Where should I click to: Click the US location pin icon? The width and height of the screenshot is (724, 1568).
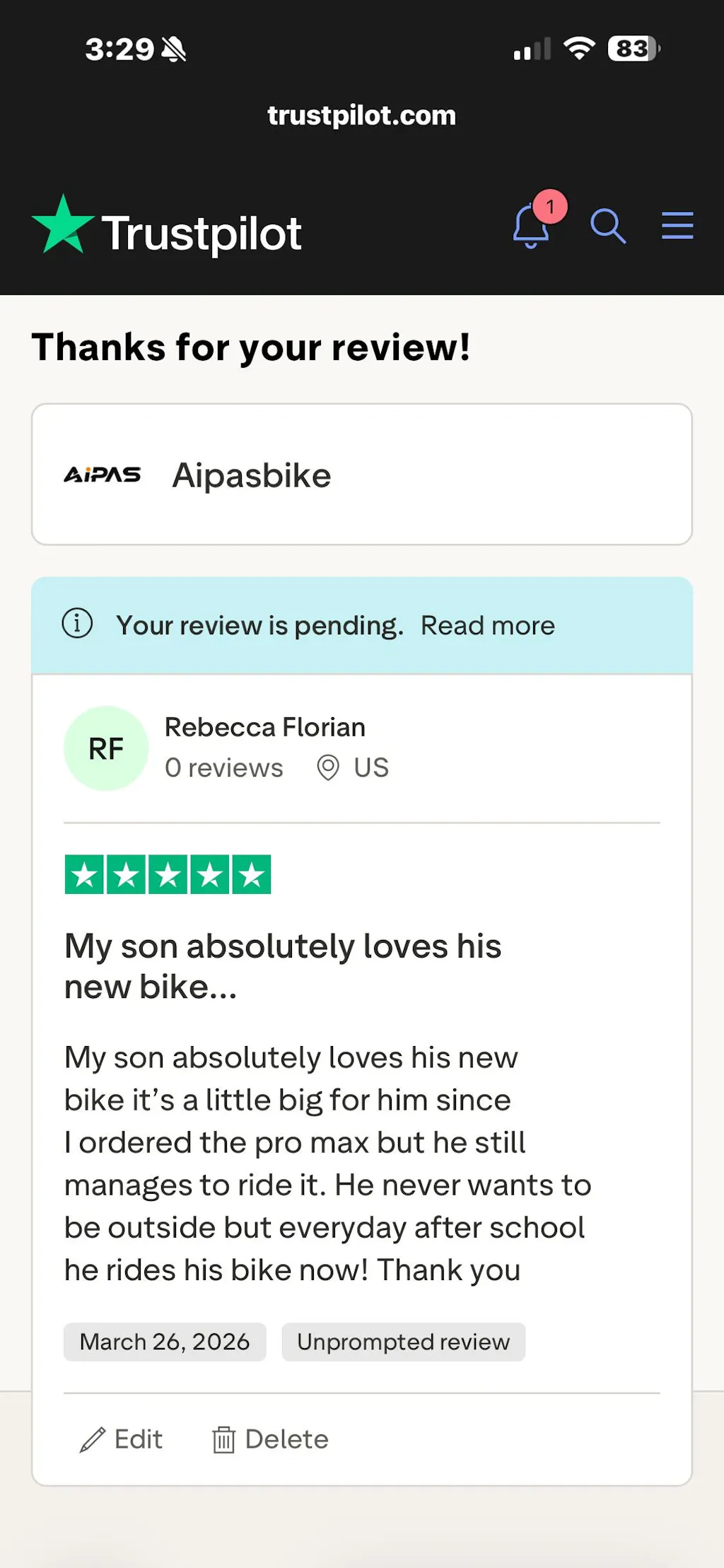[328, 767]
